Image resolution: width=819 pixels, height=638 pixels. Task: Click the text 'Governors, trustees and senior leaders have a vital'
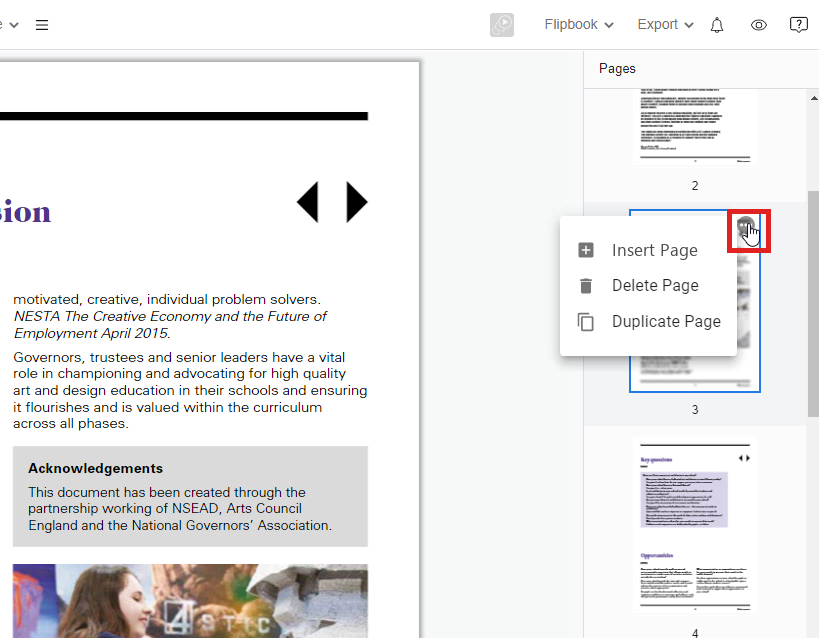(179, 357)
